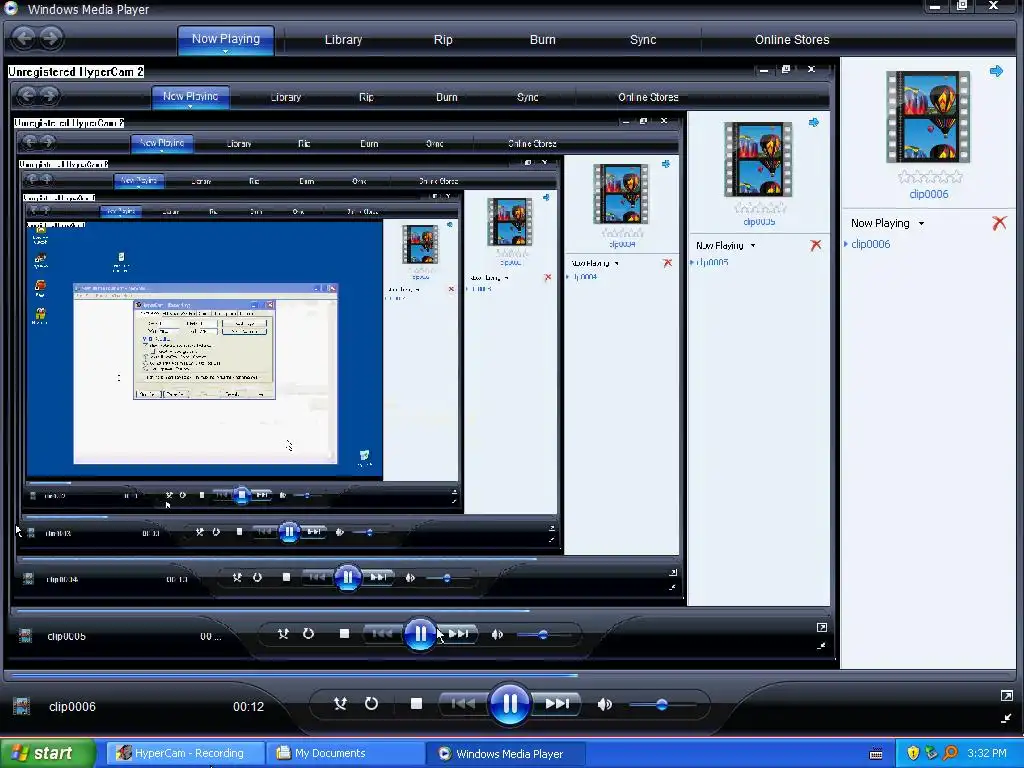Minimize the Windows Media Player window
The width and height of the screenshot is (1024, 768).
pos(935,7)
